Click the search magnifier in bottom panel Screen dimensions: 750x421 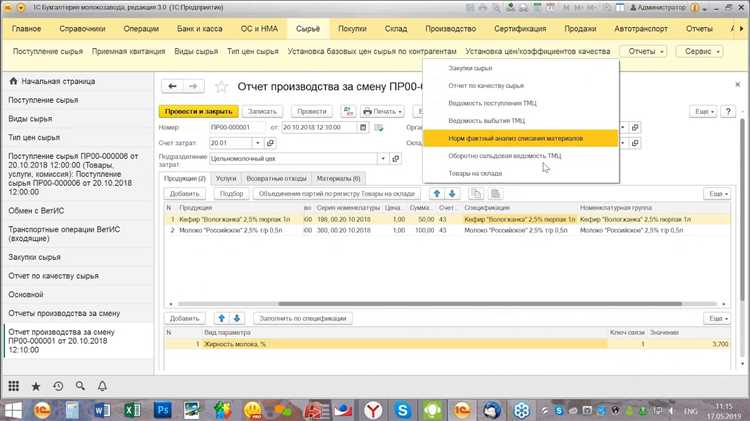click(x=80, y=385)
